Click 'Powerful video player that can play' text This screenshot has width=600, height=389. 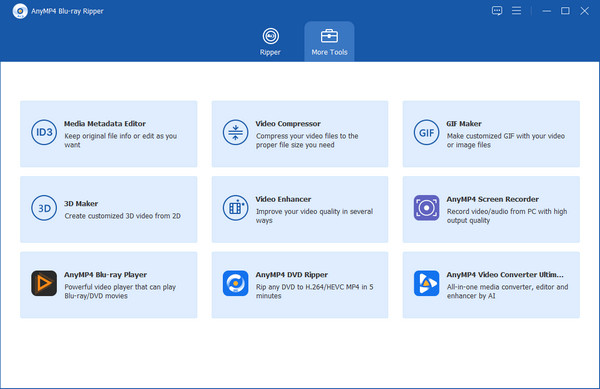[120, 291]
